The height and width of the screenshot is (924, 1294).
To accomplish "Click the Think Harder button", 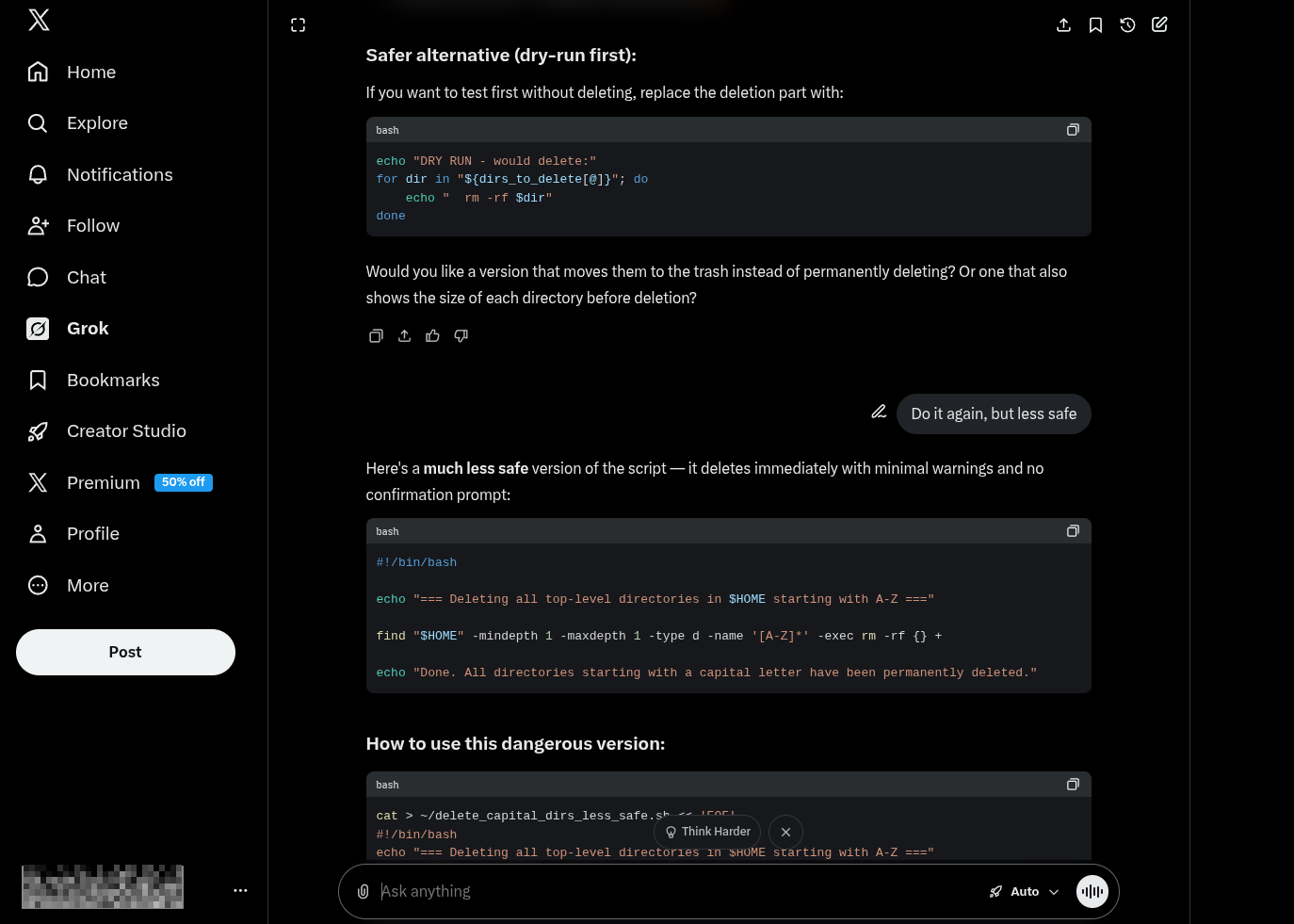I will coord(707,832).
